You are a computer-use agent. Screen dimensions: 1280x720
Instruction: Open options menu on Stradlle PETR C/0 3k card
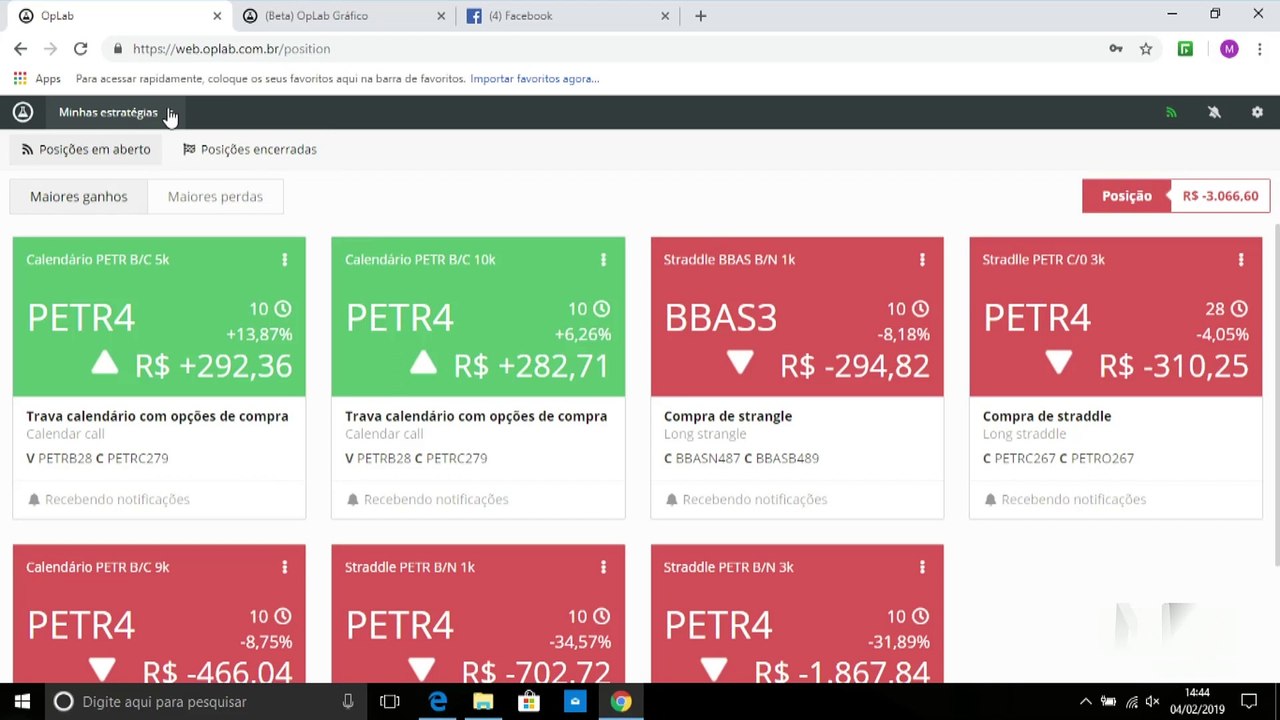(1241, 260)
